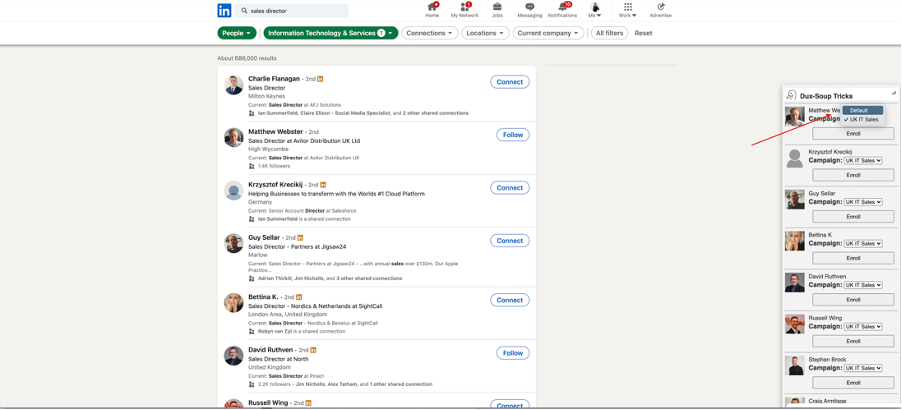Enroll Matthew Webster in Dux-Soup
This screenshot has width=902, height=410.
tap(853, 133)
